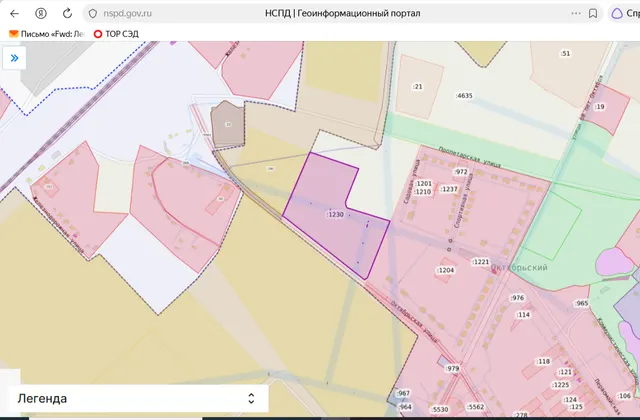Select parcel labeled :21 on map
Viewport: 640px width, 420px height.
[x=419, y=87]
